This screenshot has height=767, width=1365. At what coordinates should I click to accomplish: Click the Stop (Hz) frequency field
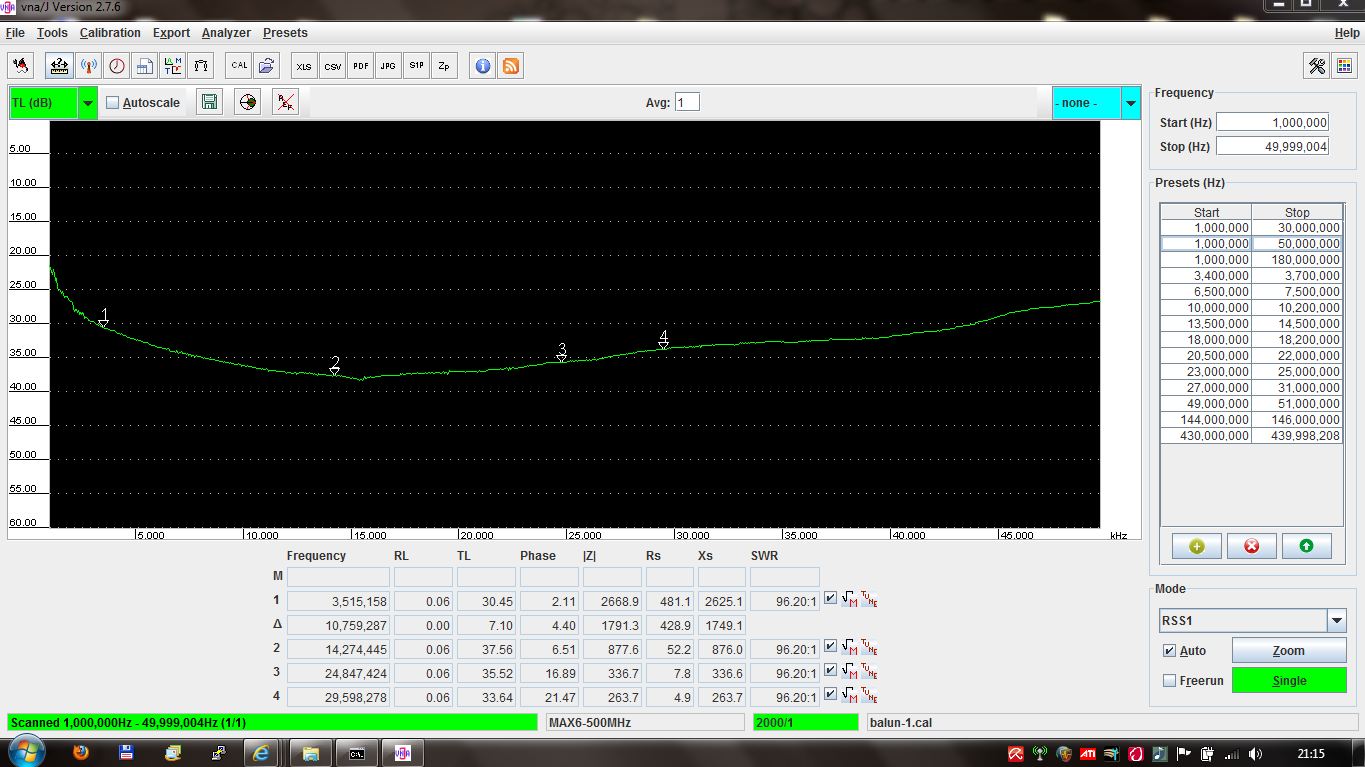coord(1272,146)
